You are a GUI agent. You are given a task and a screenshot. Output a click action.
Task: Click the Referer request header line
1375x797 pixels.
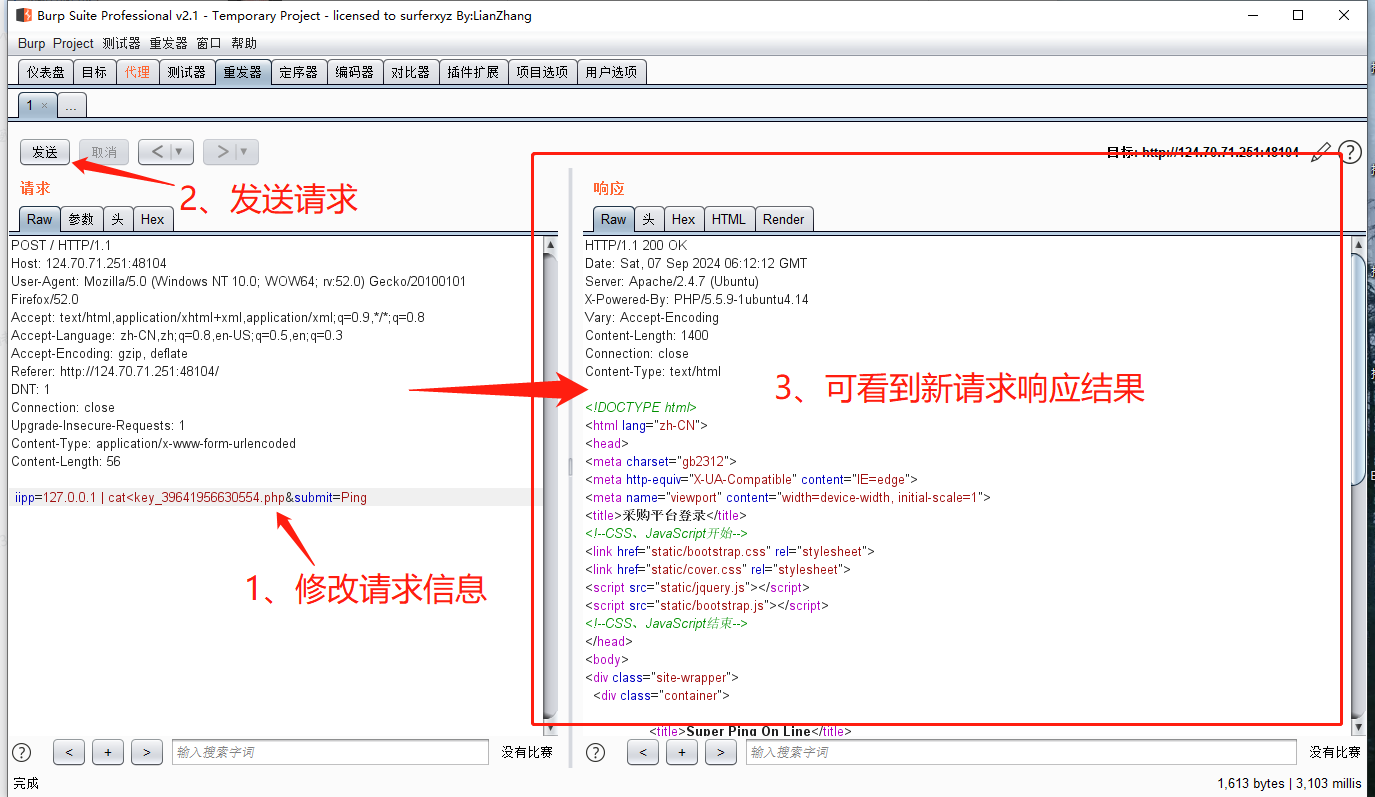115,371
